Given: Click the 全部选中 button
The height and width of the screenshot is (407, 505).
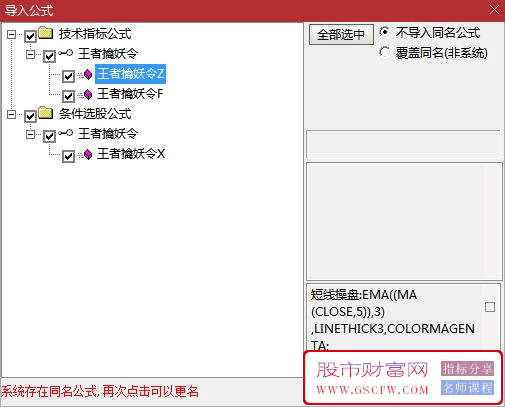Looking at the screenshot, I should (x=341, y=34).
